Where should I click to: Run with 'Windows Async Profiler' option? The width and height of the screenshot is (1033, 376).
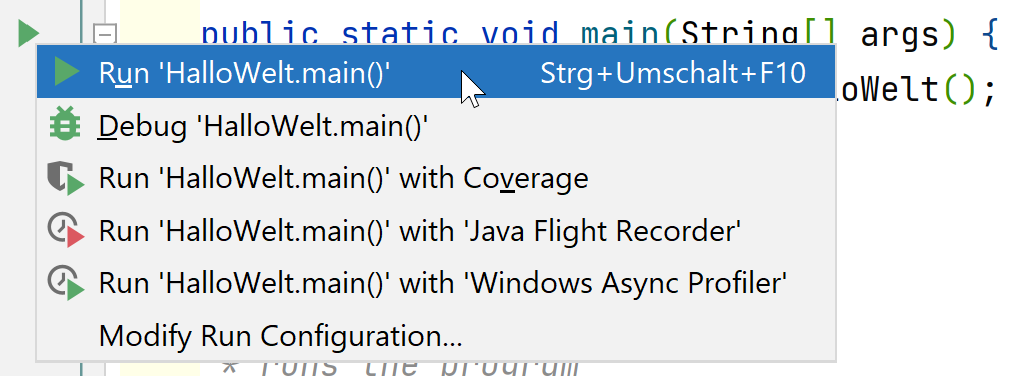point(443,284)
